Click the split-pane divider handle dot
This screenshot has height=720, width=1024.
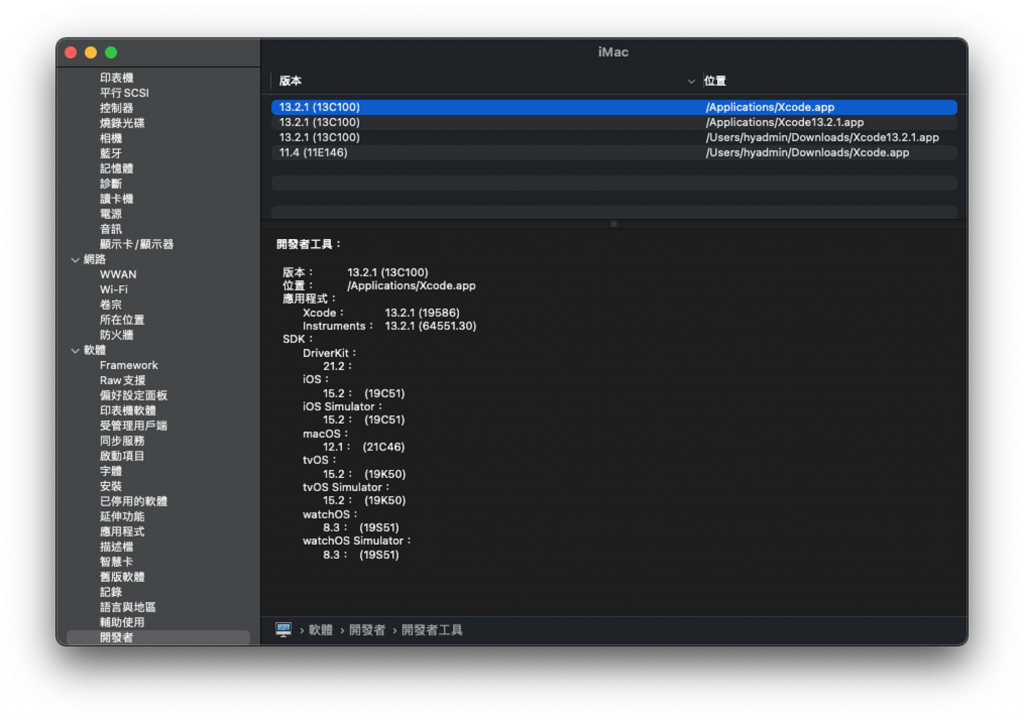tap(613, 224)
